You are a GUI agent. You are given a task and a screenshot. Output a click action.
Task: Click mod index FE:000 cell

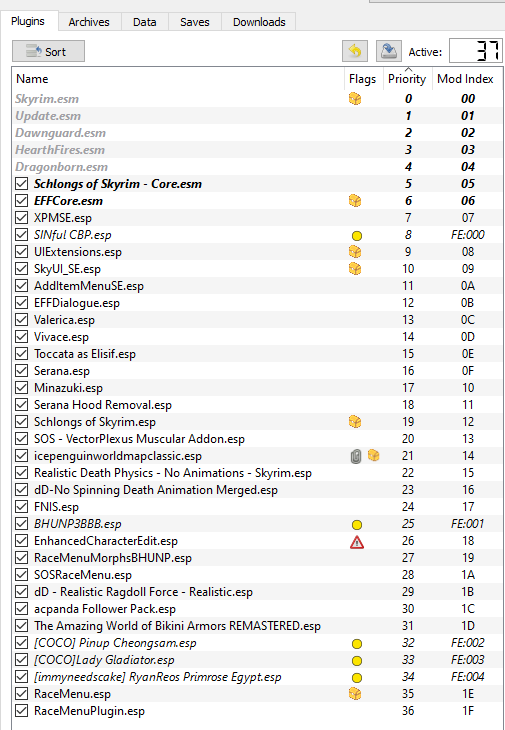tap(468, 235)
